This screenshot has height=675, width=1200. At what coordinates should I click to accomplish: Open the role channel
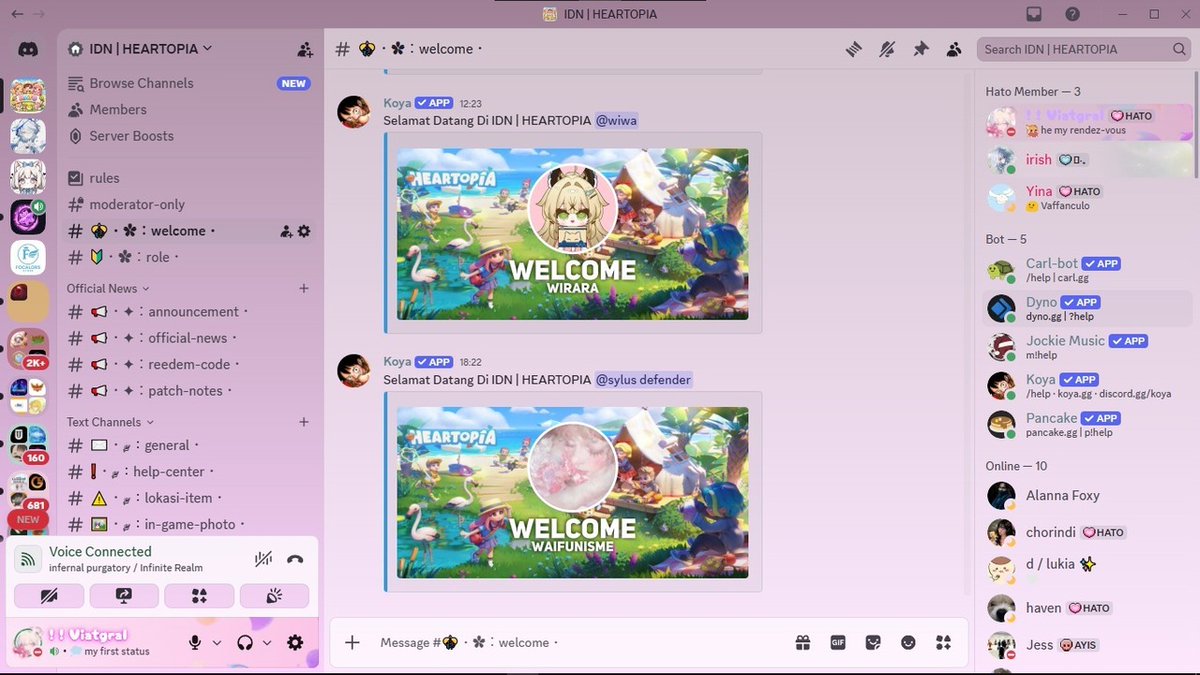[188, 257]
